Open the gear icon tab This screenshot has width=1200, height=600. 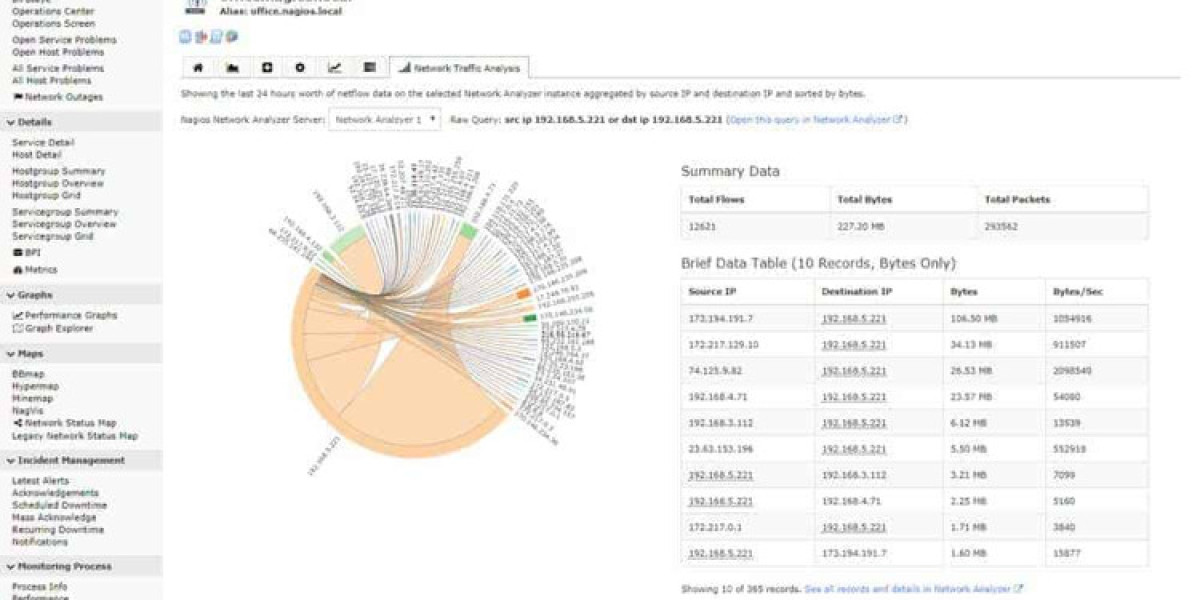pos(300,68)
